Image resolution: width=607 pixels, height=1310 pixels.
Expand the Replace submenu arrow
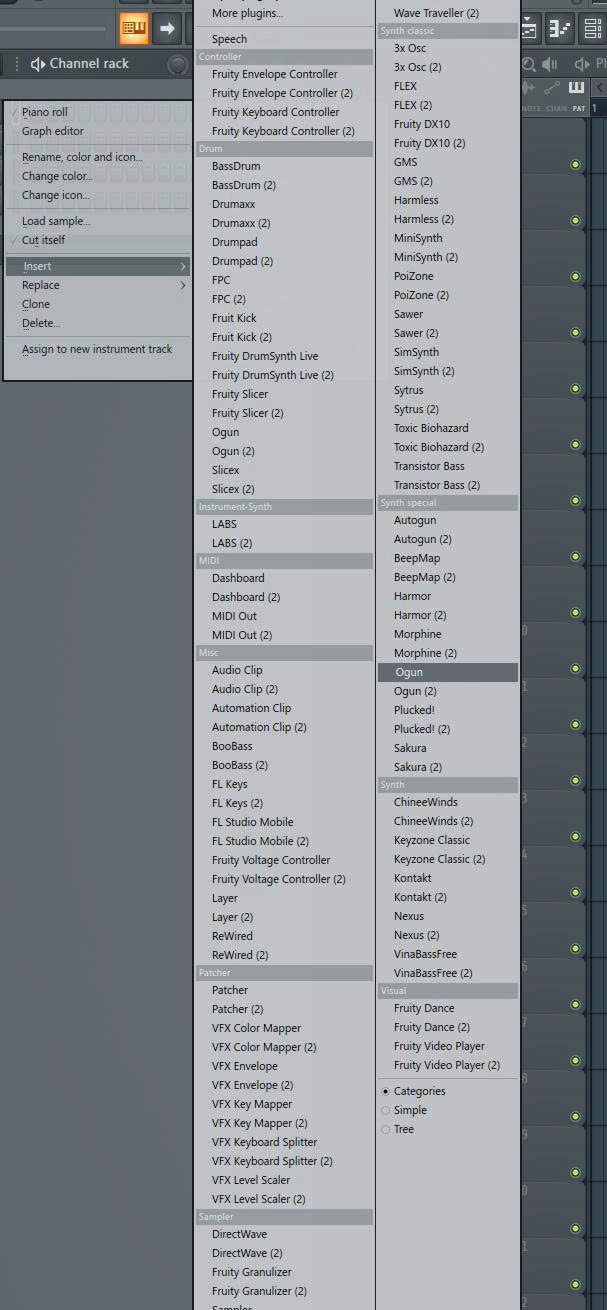(183, 285)
